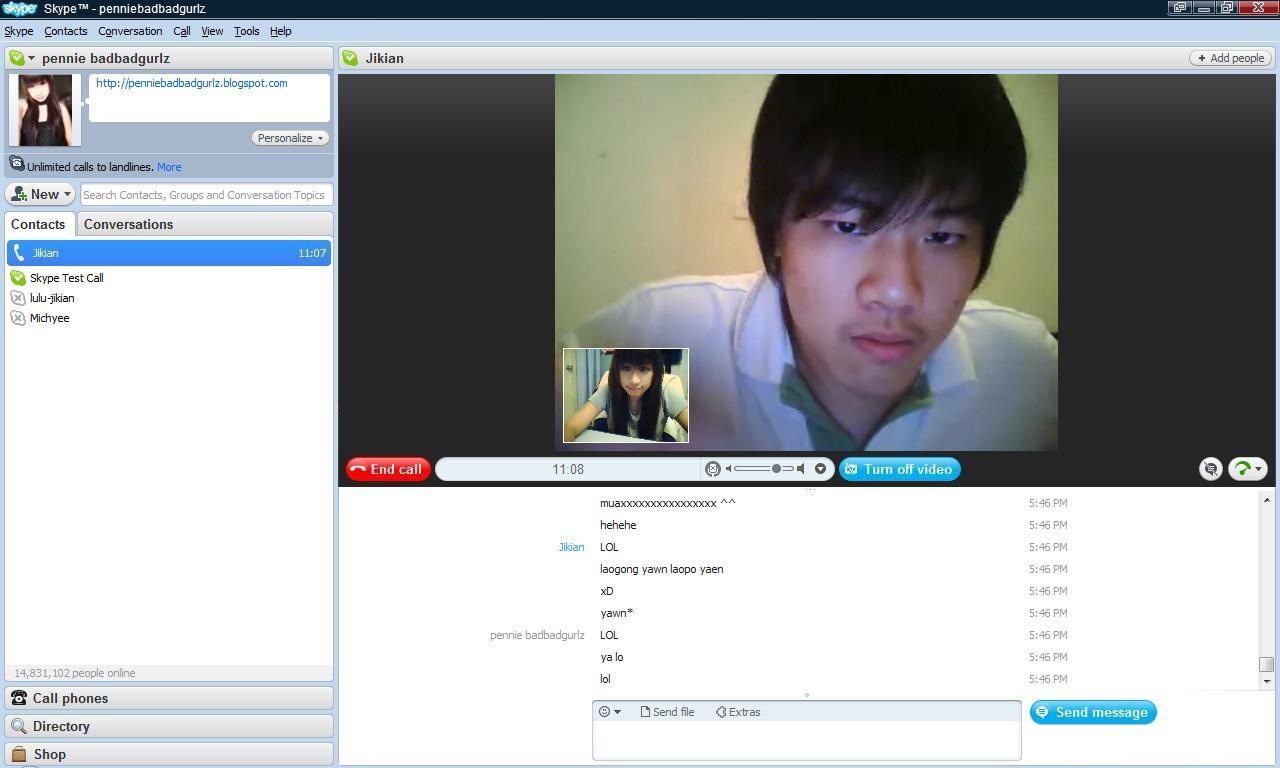The height and width of the screenshot is (768, 1280).
Task: Open the emoticon picker dropdown
Action: [609, 712]
